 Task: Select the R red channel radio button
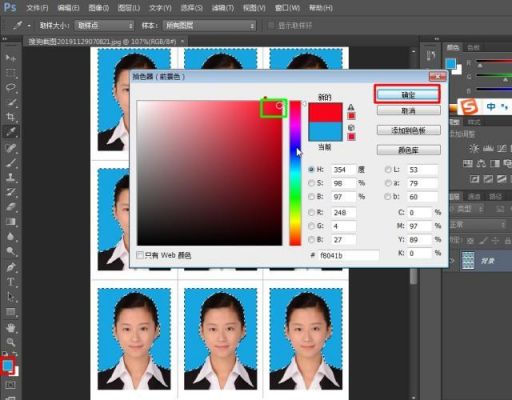[x=311, y=212]
